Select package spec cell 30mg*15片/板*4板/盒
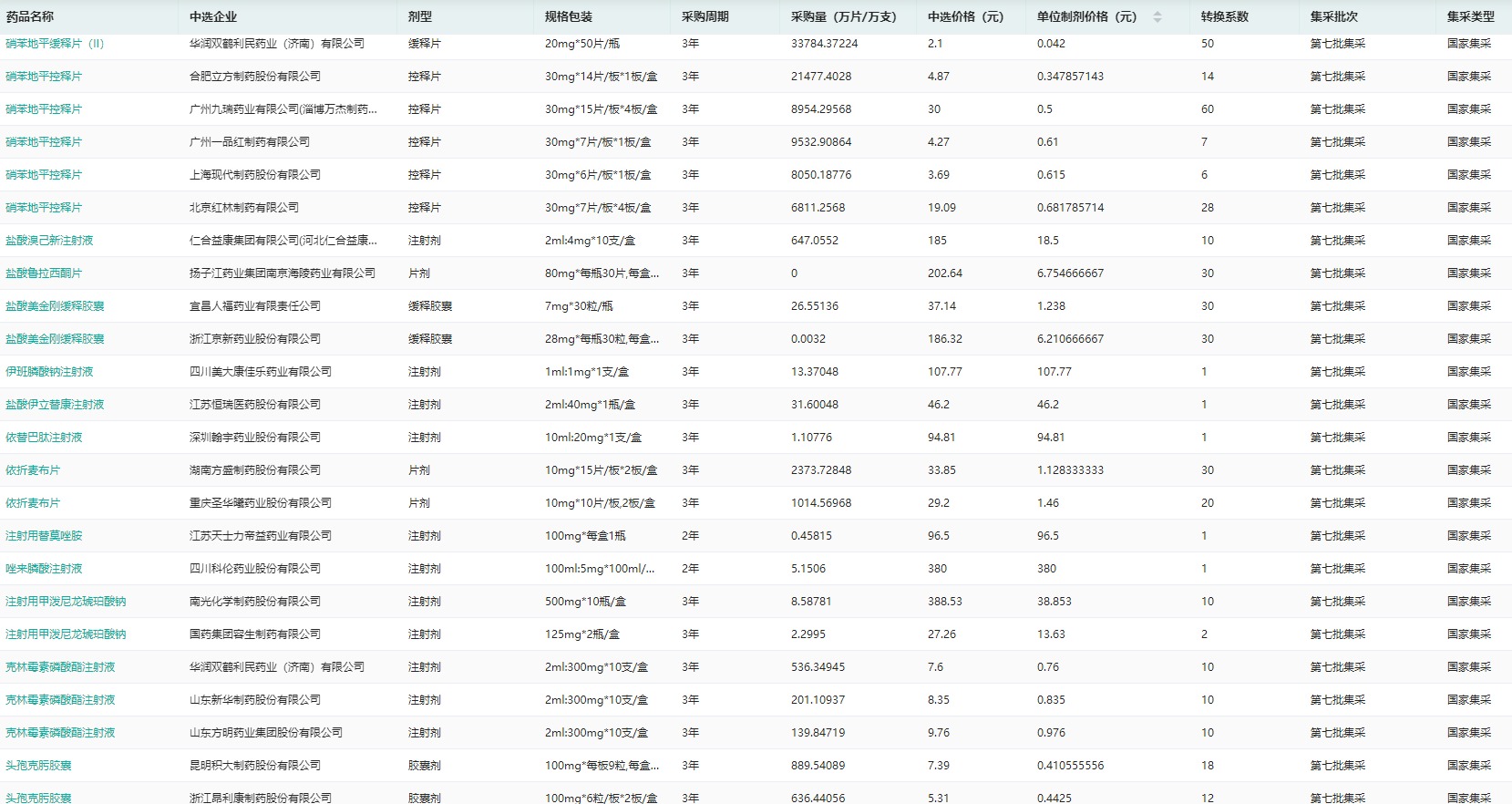The image size is (1512, 804). click(x=601, y=109)
